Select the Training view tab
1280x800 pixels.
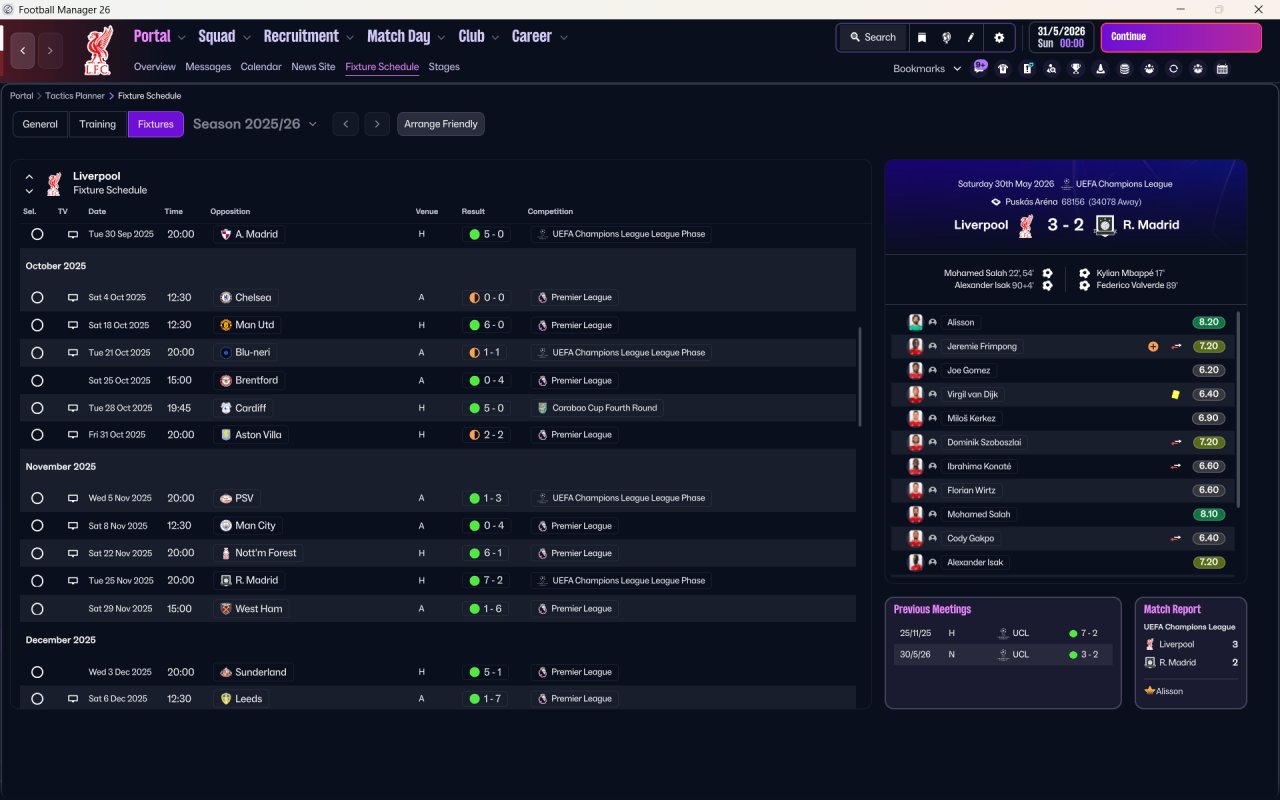[98, 124]
